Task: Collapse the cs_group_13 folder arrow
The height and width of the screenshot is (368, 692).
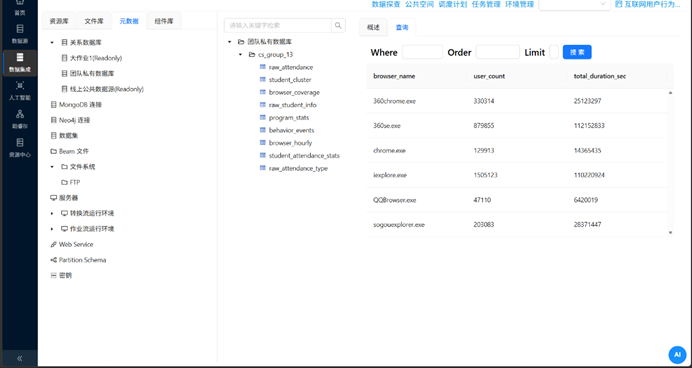Action: coord(241,54)
